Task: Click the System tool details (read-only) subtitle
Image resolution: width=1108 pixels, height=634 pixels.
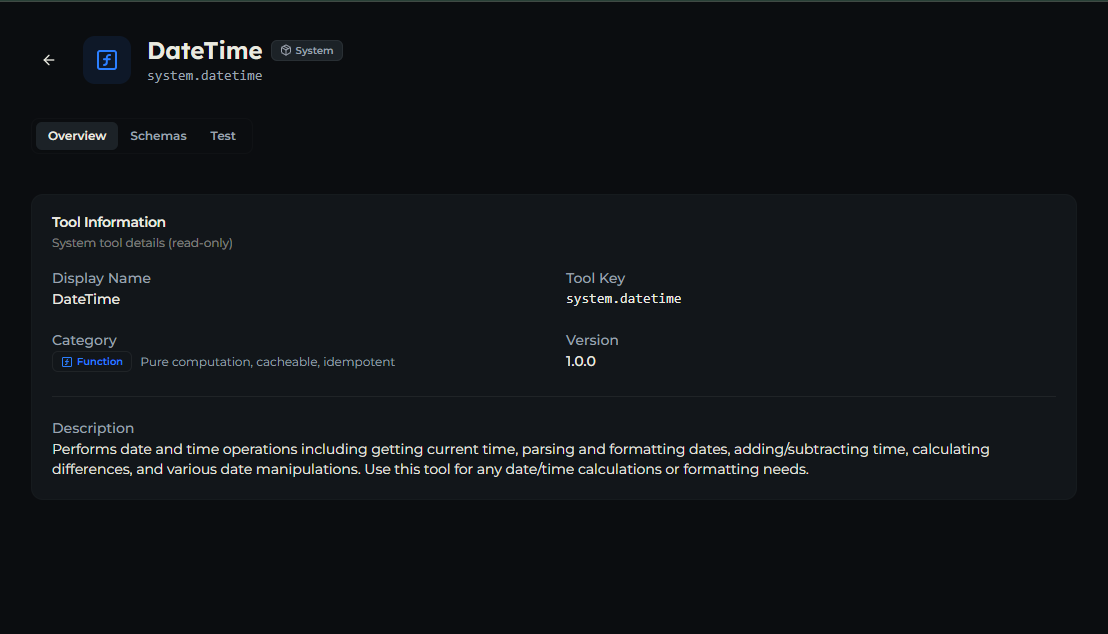Action: [142, 242]
